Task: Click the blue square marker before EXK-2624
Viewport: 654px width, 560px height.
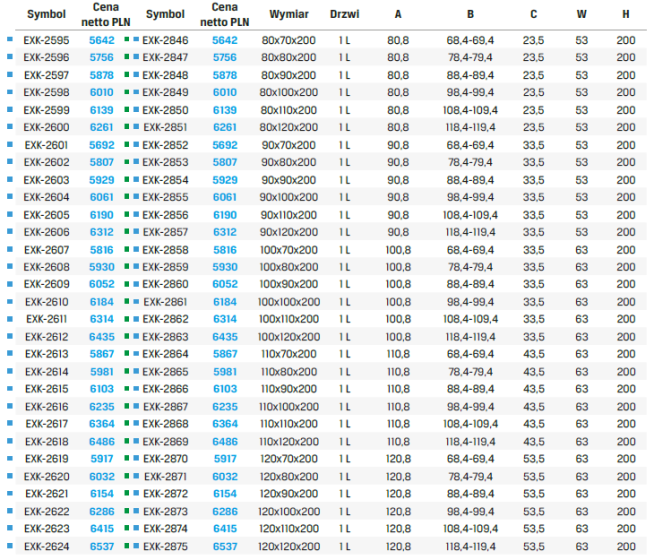Action: click(10, 546)
